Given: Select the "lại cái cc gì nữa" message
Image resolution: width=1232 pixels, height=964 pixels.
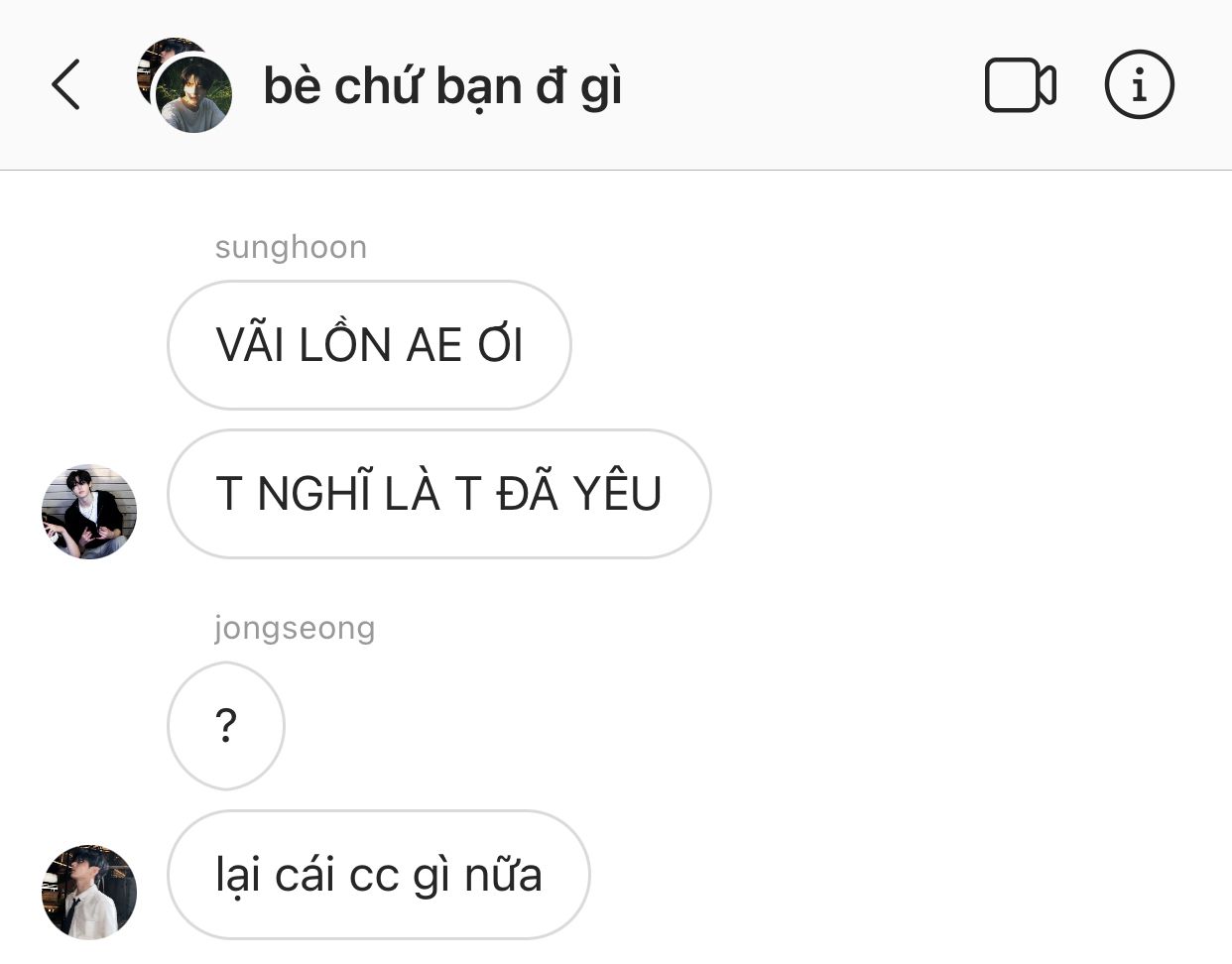Looking at the screenshot, I should (x=379, y=875).
